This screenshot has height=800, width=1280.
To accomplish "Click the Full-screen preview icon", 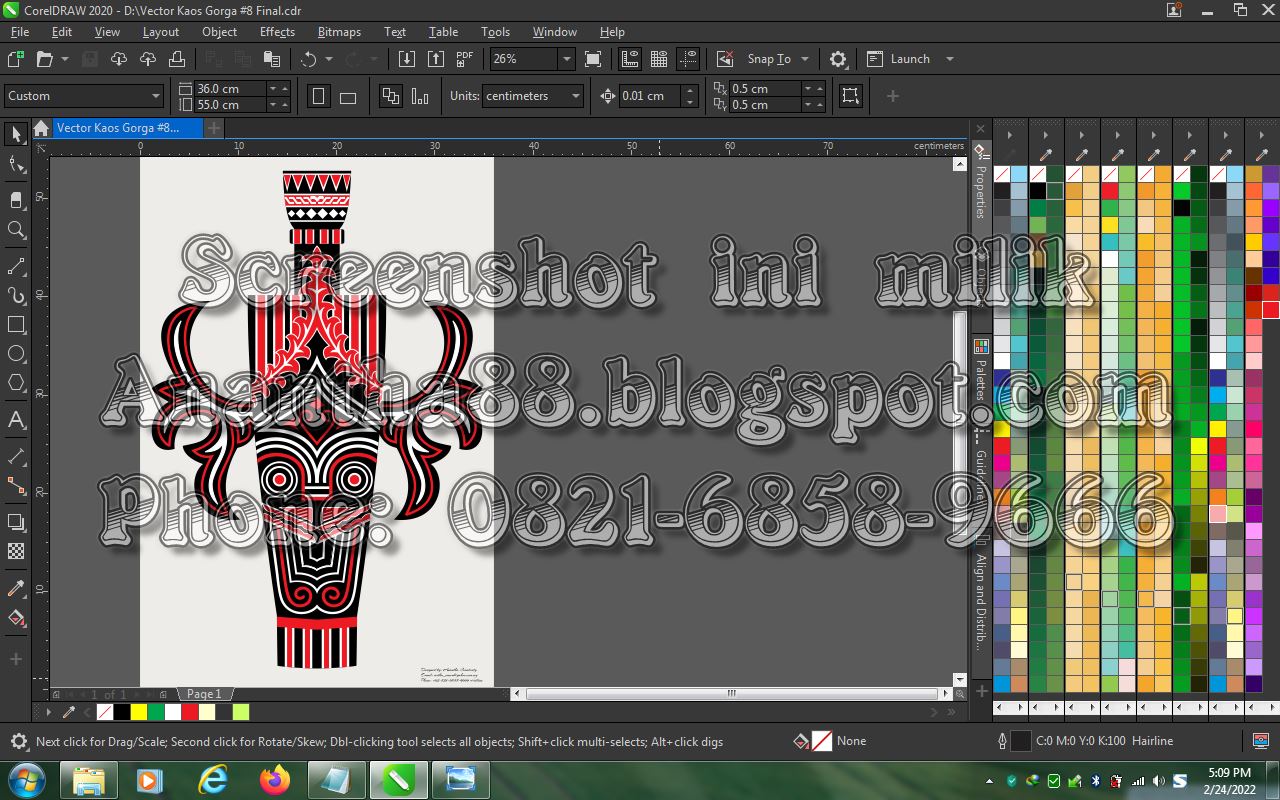I will click(593, 59).
